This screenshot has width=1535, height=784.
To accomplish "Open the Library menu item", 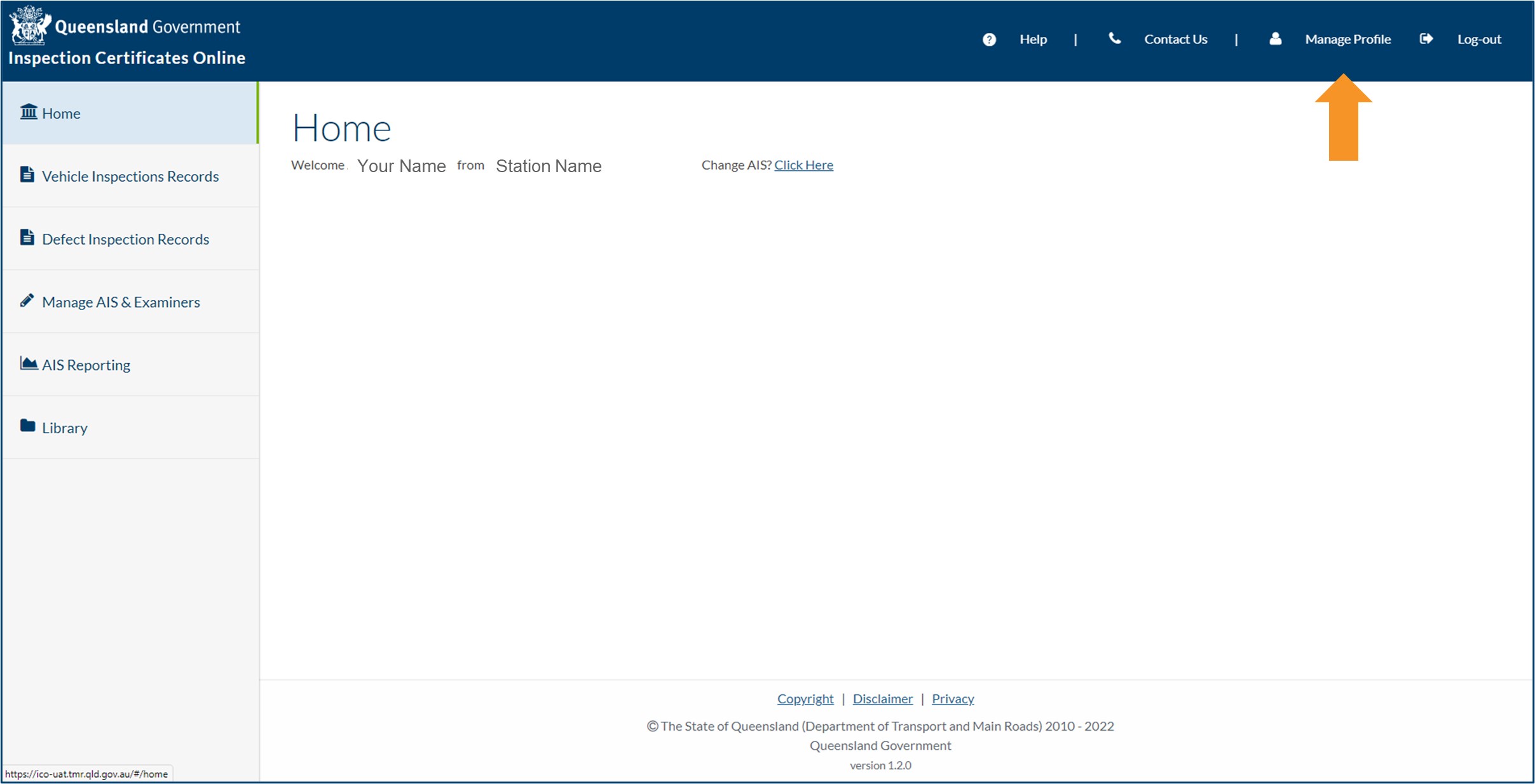I will point(130,428).
